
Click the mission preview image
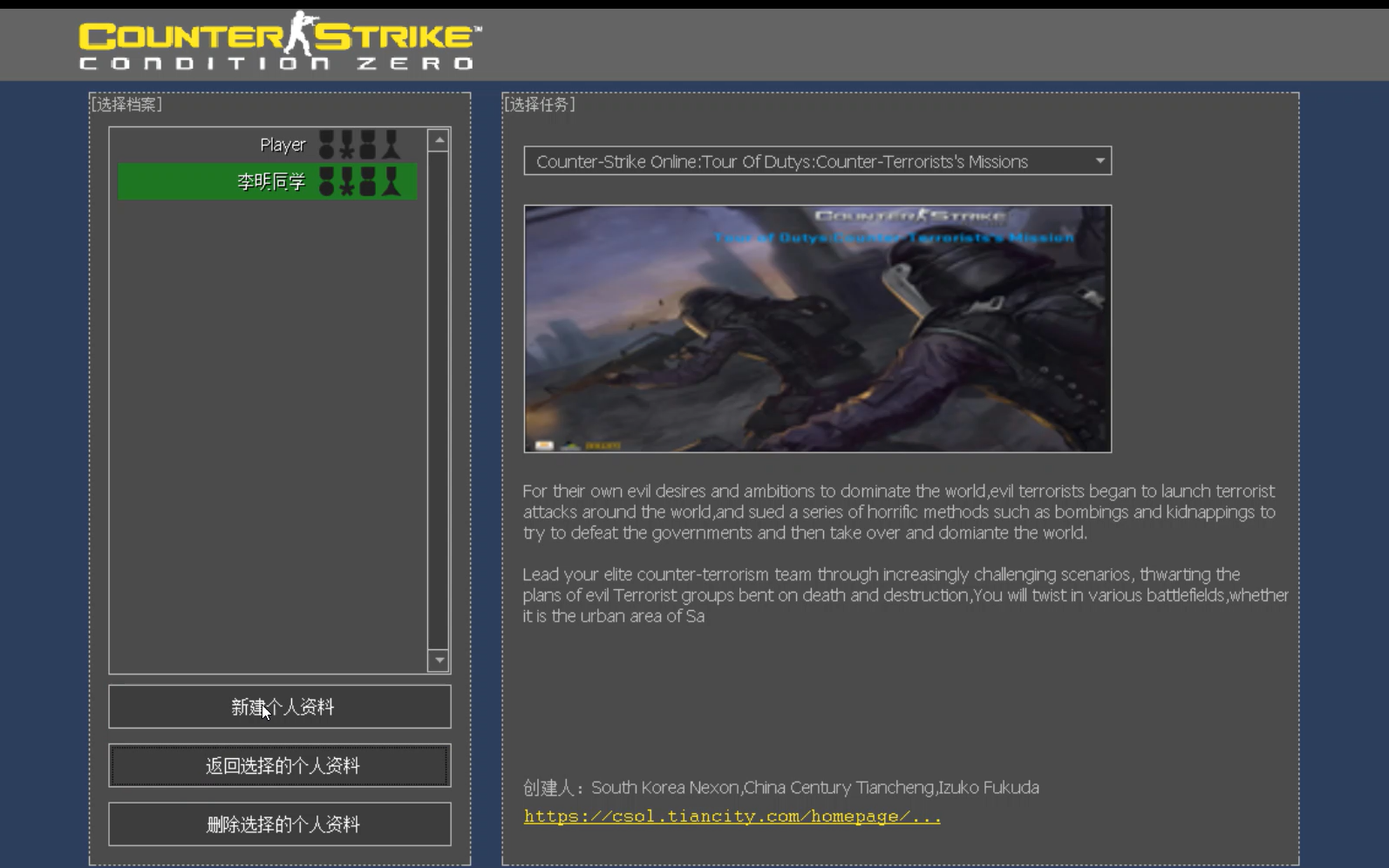pos(818,329)
